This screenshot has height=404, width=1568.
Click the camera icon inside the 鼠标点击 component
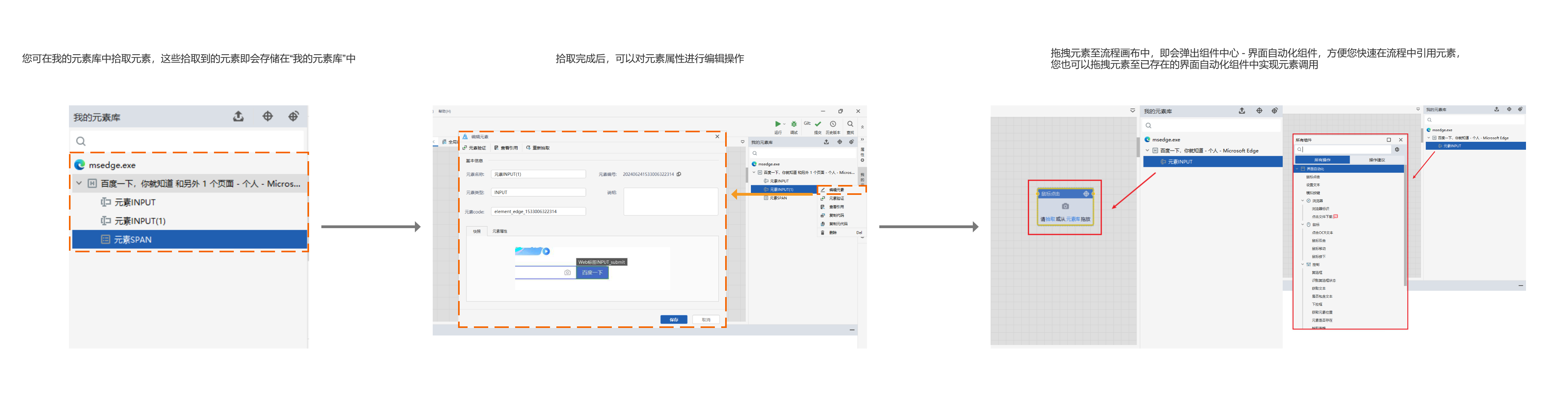point(1065,206)
